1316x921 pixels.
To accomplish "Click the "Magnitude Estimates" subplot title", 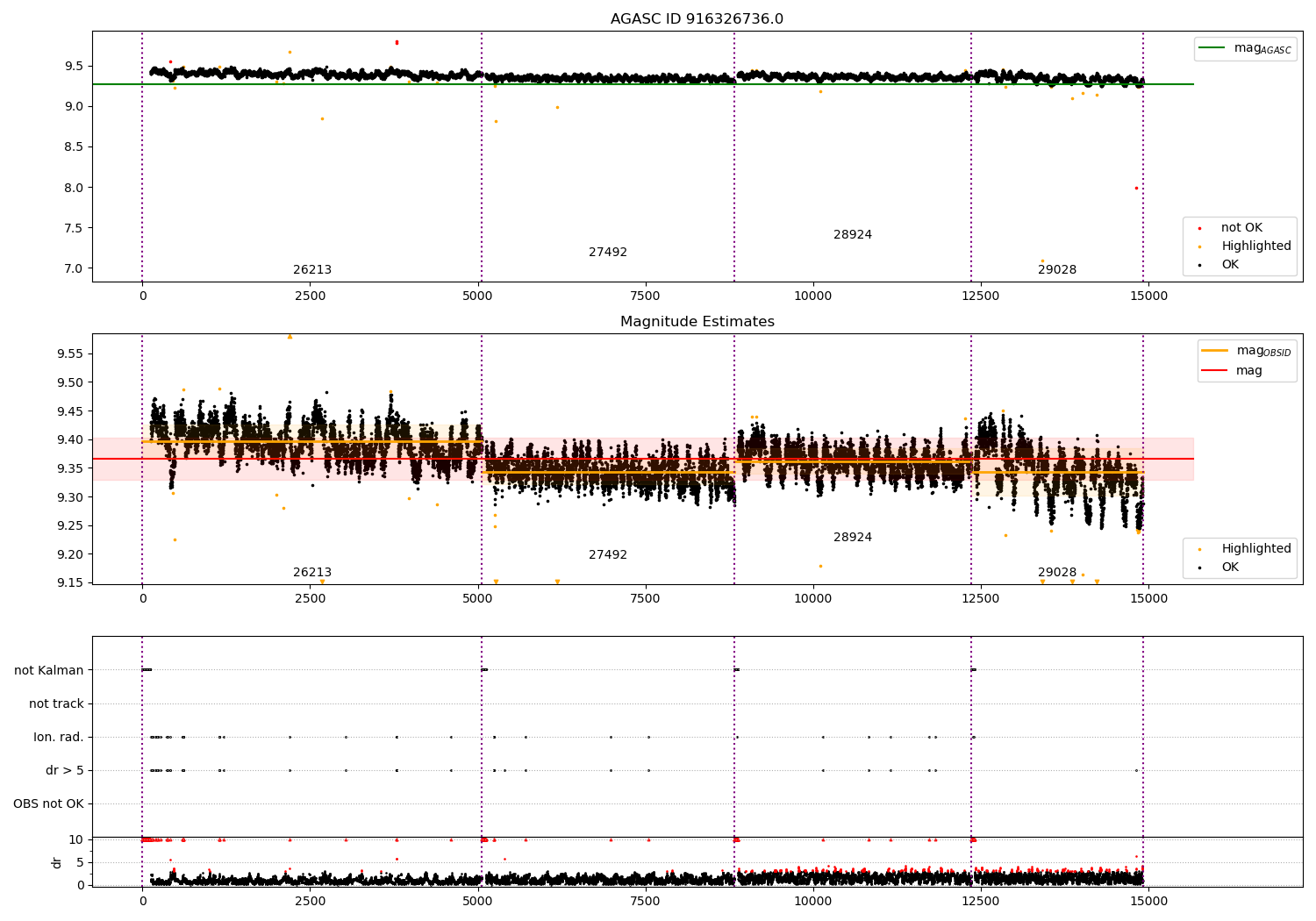I will 697,322.
